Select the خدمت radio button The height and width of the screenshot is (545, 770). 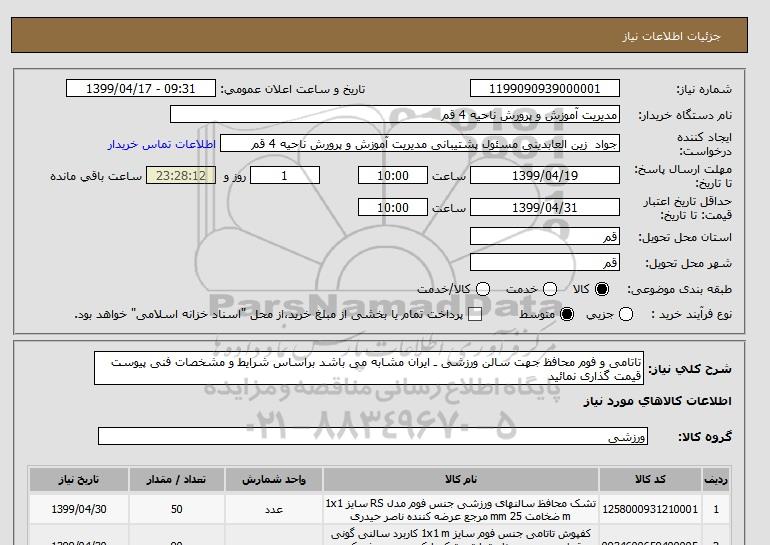point(550,289)
